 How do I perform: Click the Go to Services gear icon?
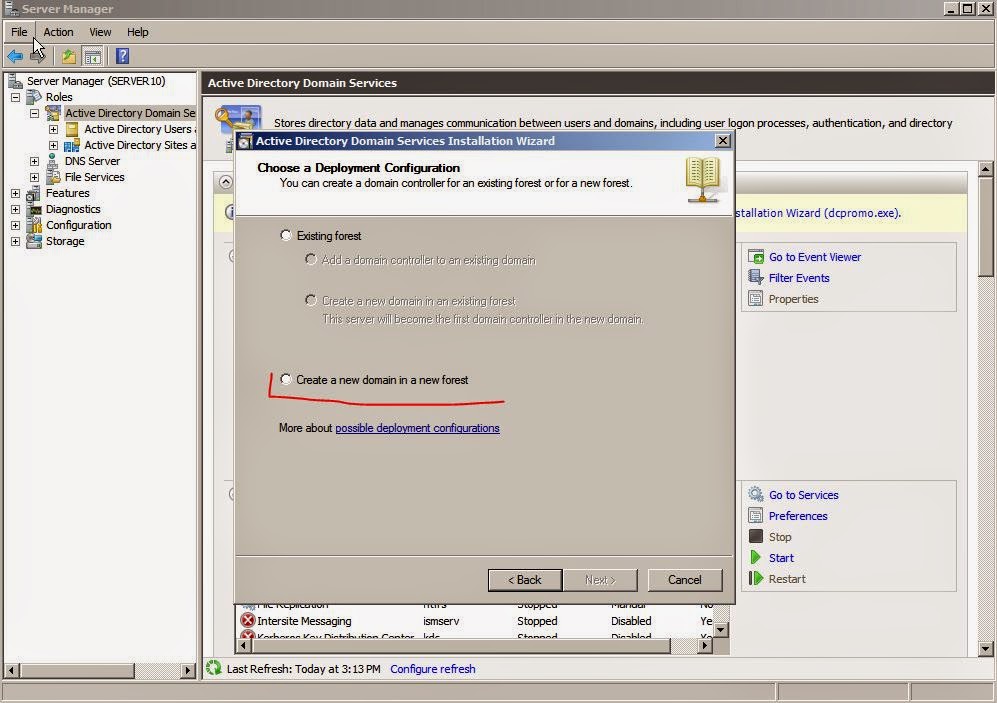coord(756,495)
